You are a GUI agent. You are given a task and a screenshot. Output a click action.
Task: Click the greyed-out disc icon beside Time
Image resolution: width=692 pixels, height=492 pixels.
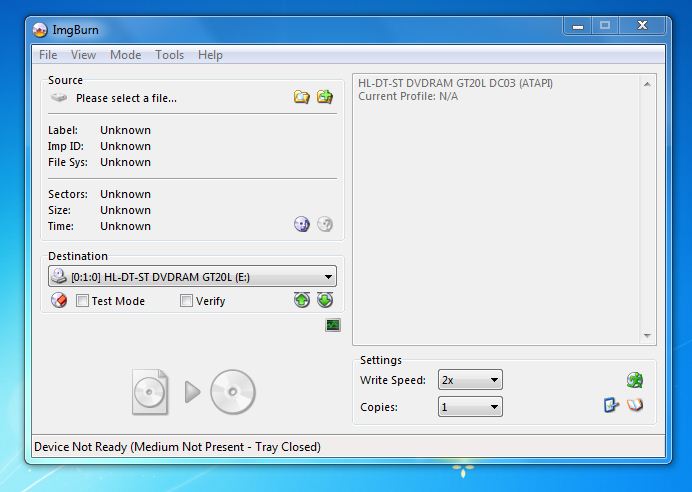click(x=325, y=224)
